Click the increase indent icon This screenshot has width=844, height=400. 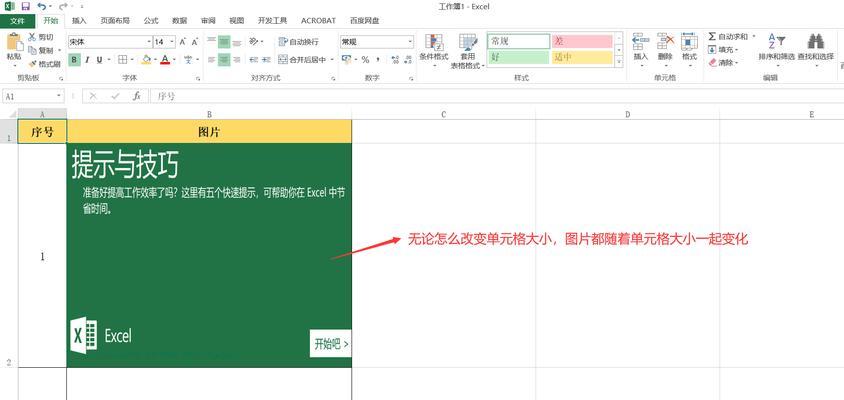(x=266, y=59)
